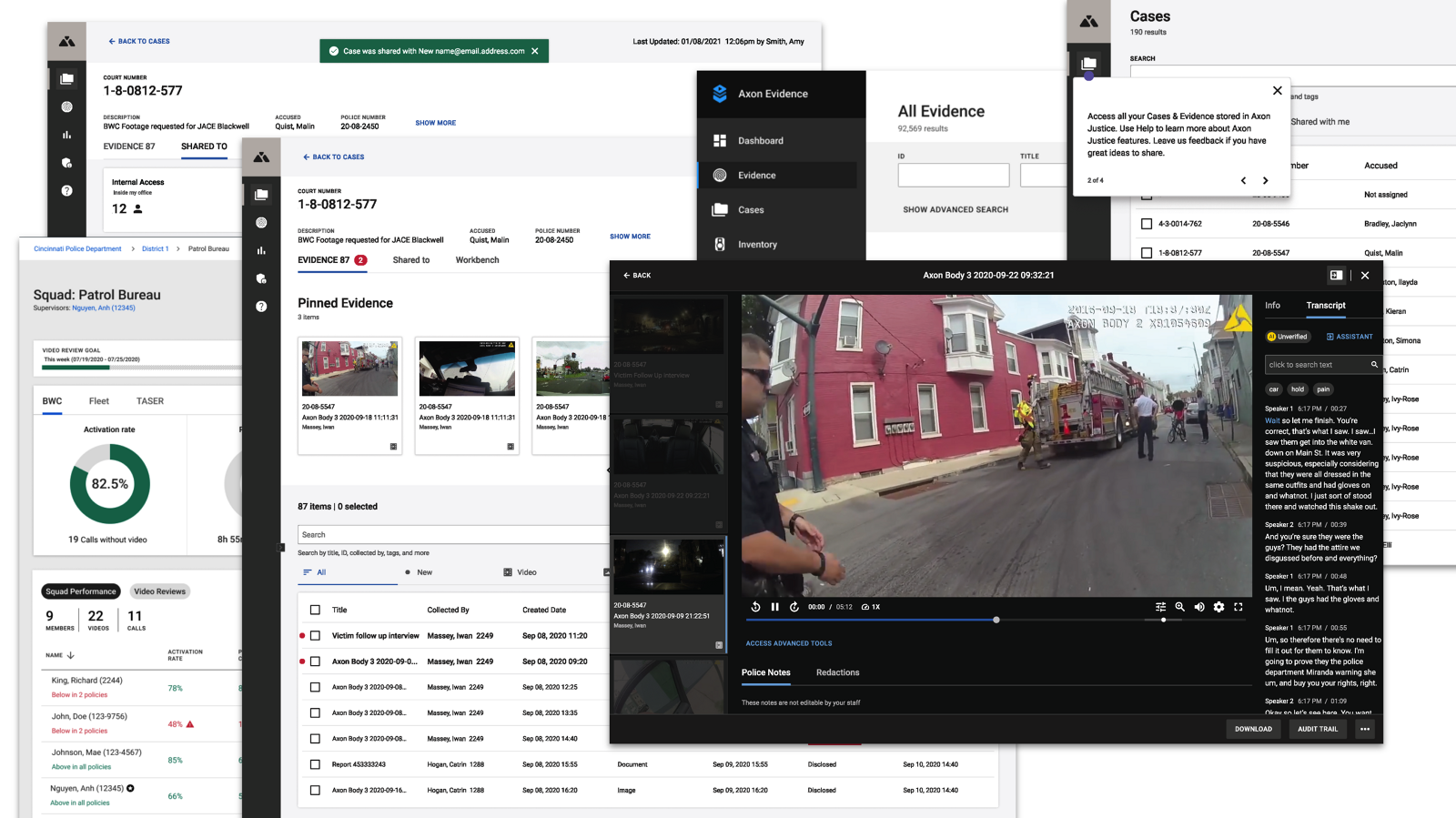Click the cases folder icon in Shared To window sidebar

66,79
